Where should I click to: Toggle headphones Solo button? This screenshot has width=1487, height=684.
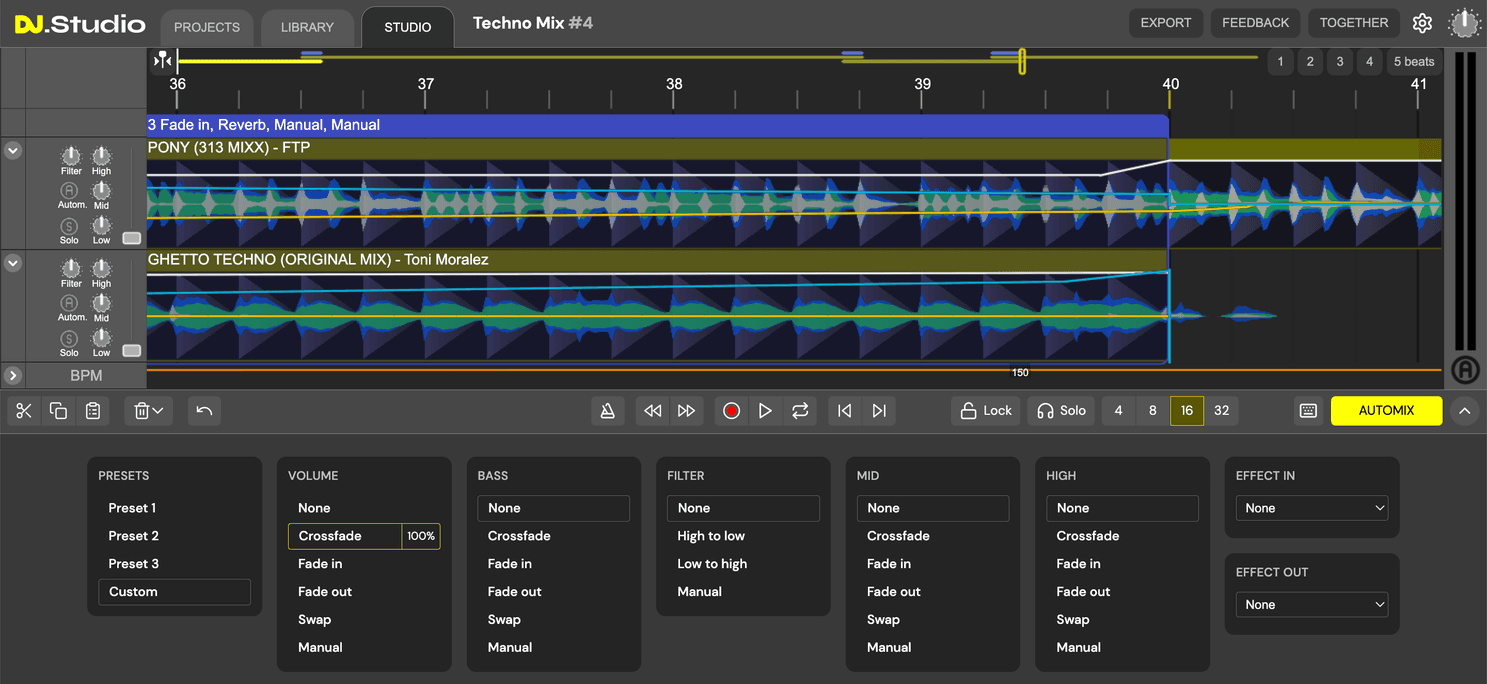[1061, 411]
